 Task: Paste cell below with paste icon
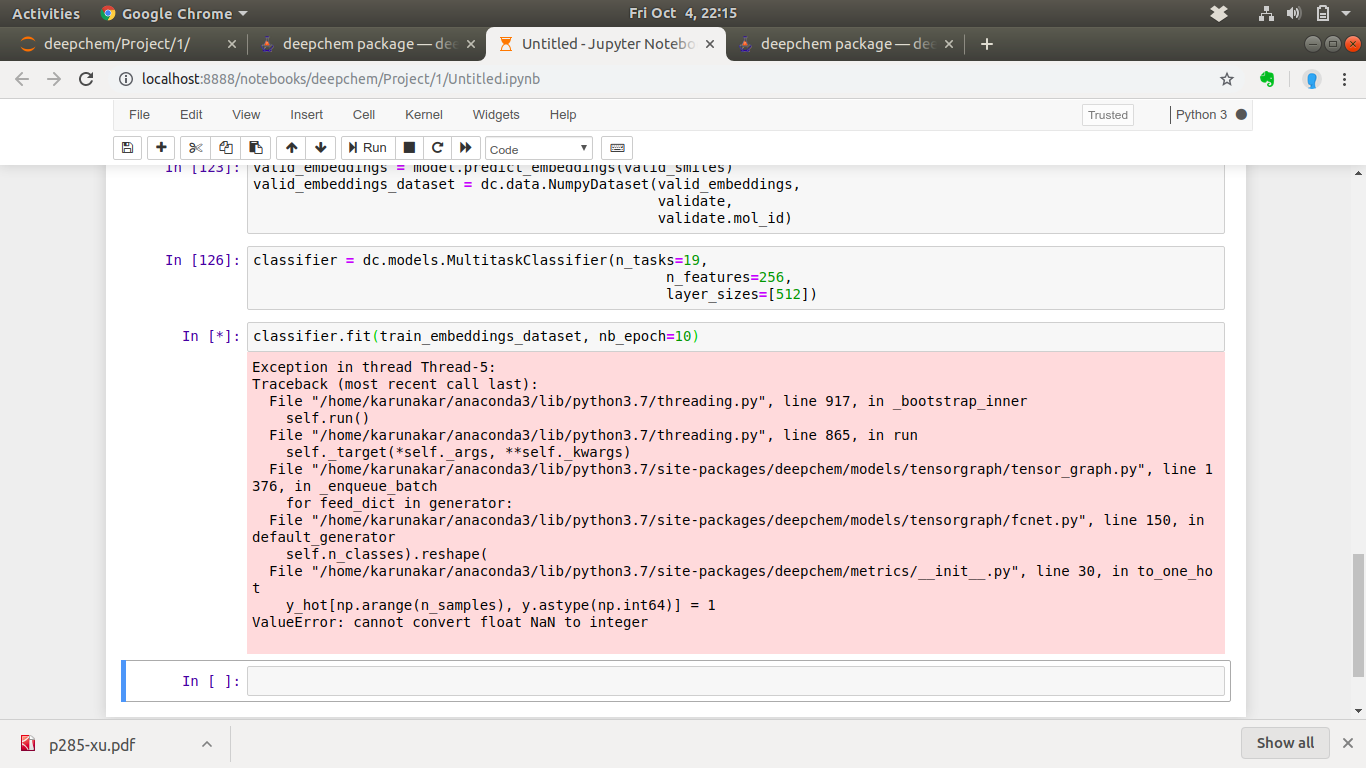[x=255, y=147]
